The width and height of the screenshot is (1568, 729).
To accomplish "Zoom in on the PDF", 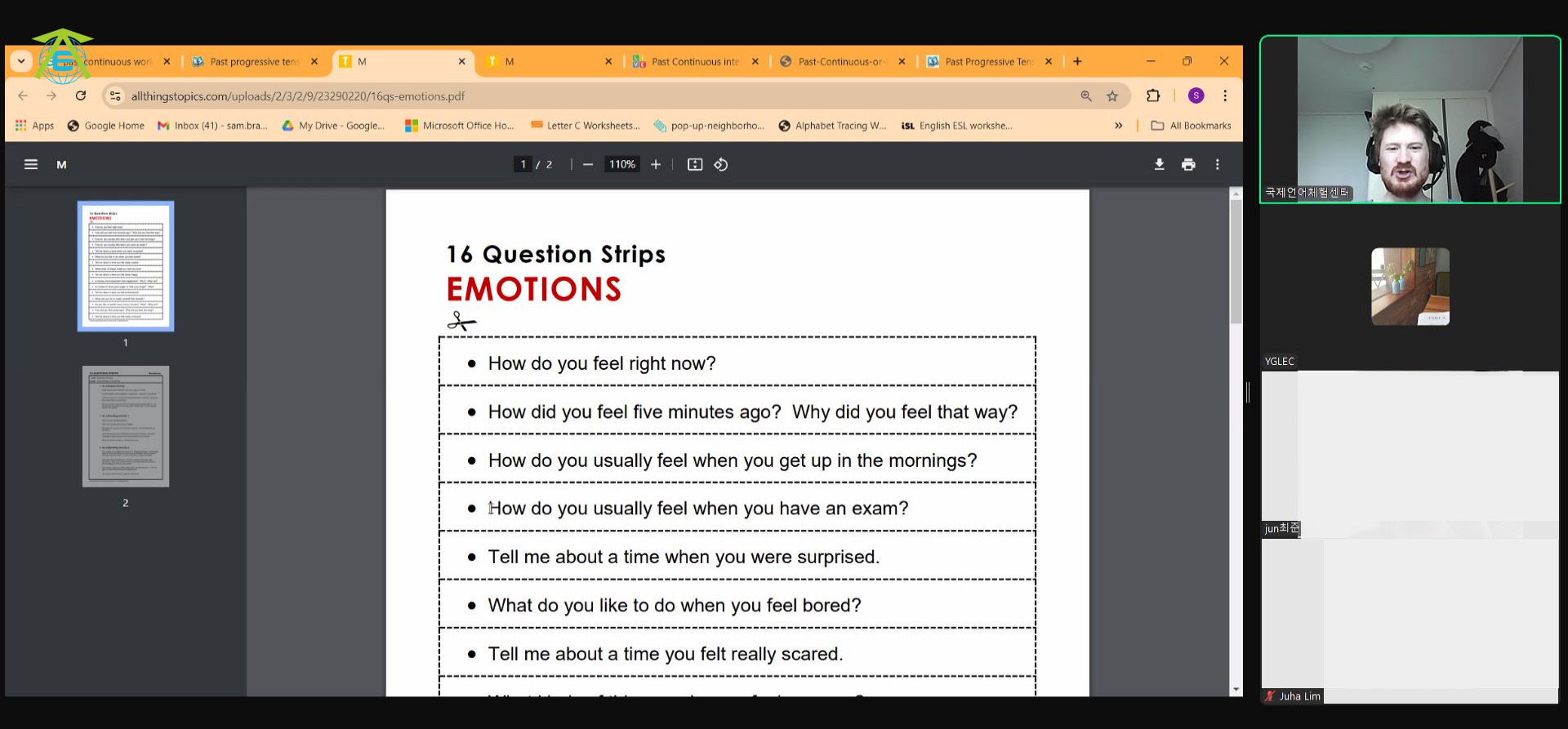I will [x=656, y=164].
